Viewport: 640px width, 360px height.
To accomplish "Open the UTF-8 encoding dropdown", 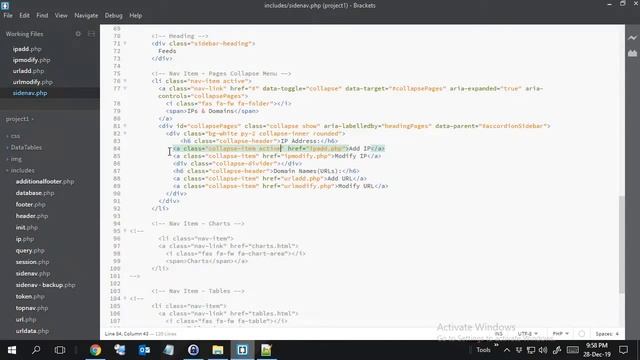I will [527, 334].
